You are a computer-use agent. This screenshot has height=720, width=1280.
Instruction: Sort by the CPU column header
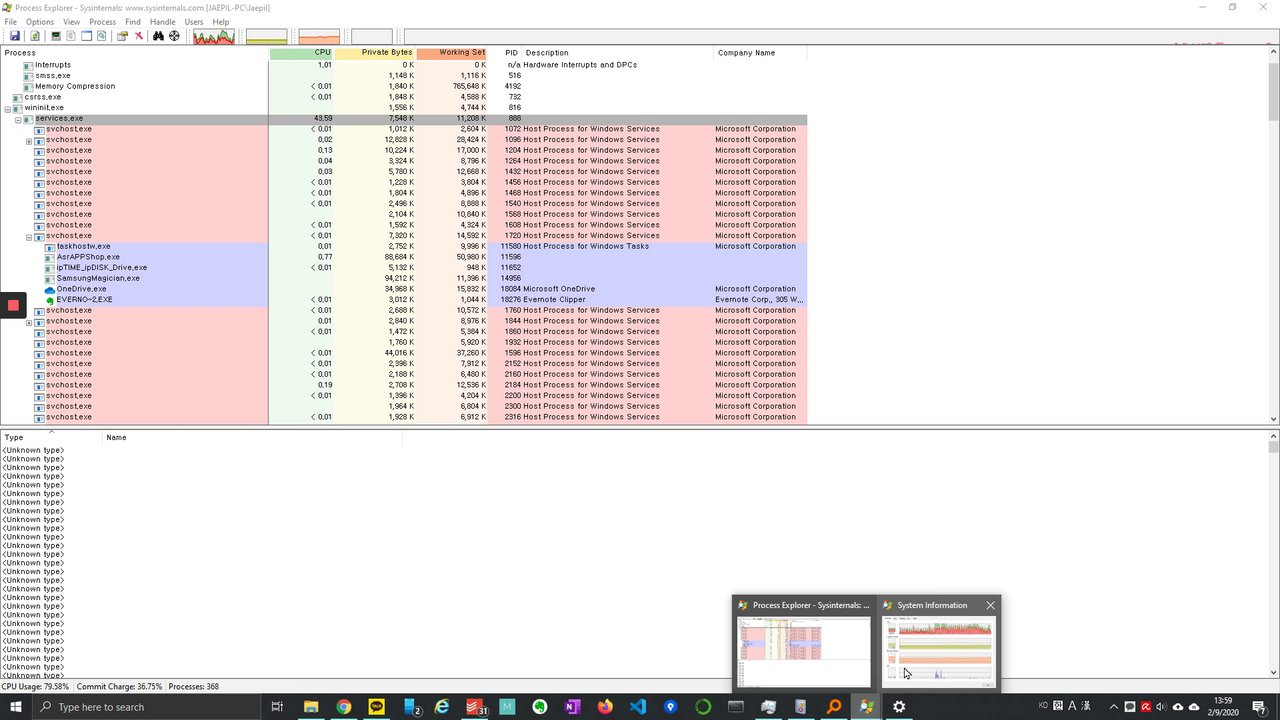click(301, 53)
